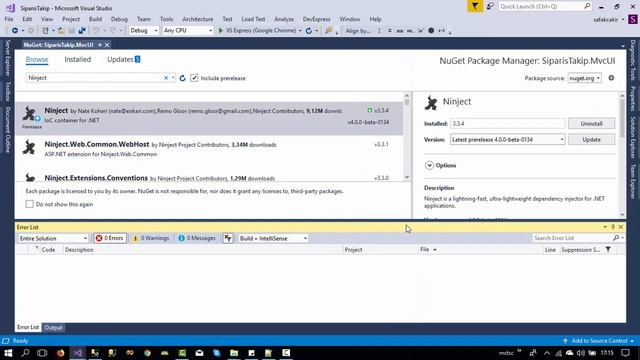Open the Solution Explorer side tab
This screenshot has width=640, height=360.
pyautogui.click(x=633, y=138)
